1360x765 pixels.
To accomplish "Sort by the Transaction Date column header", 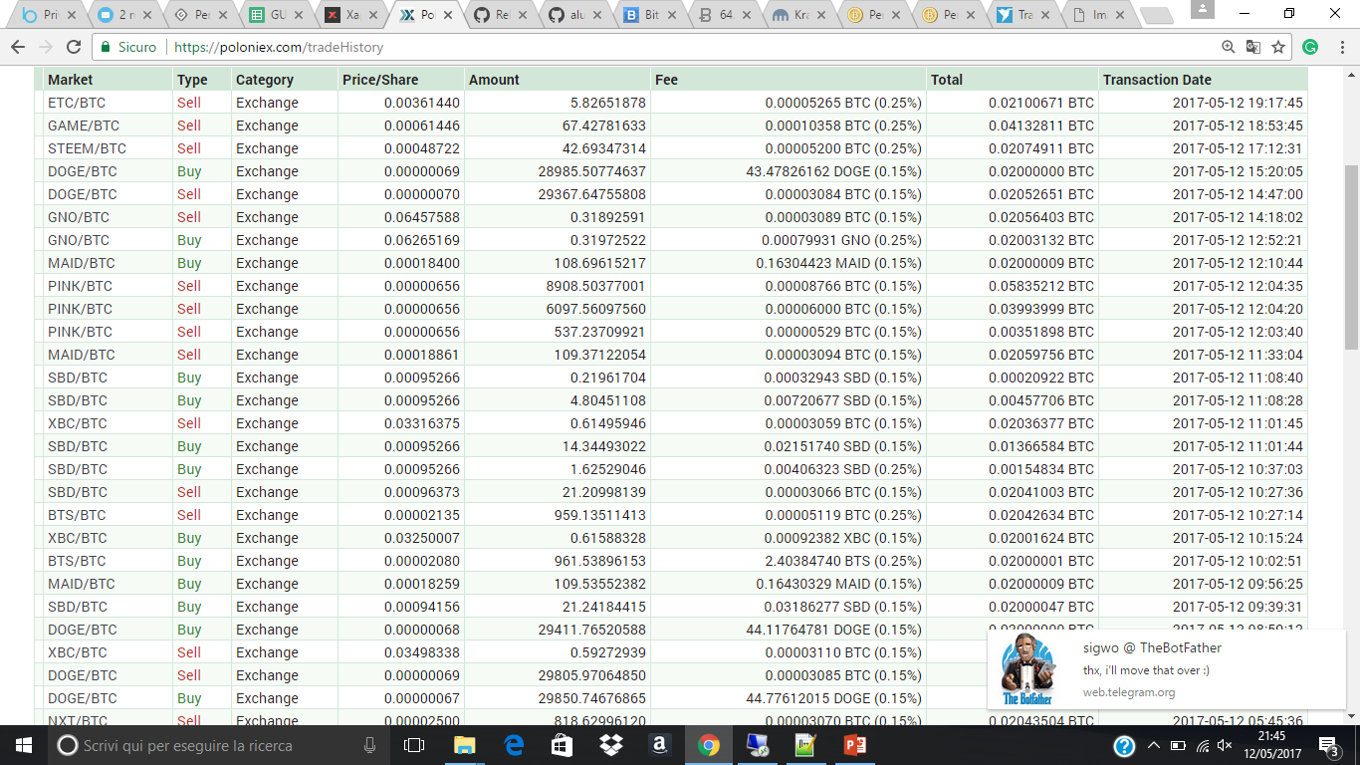I will [1203, 80].
